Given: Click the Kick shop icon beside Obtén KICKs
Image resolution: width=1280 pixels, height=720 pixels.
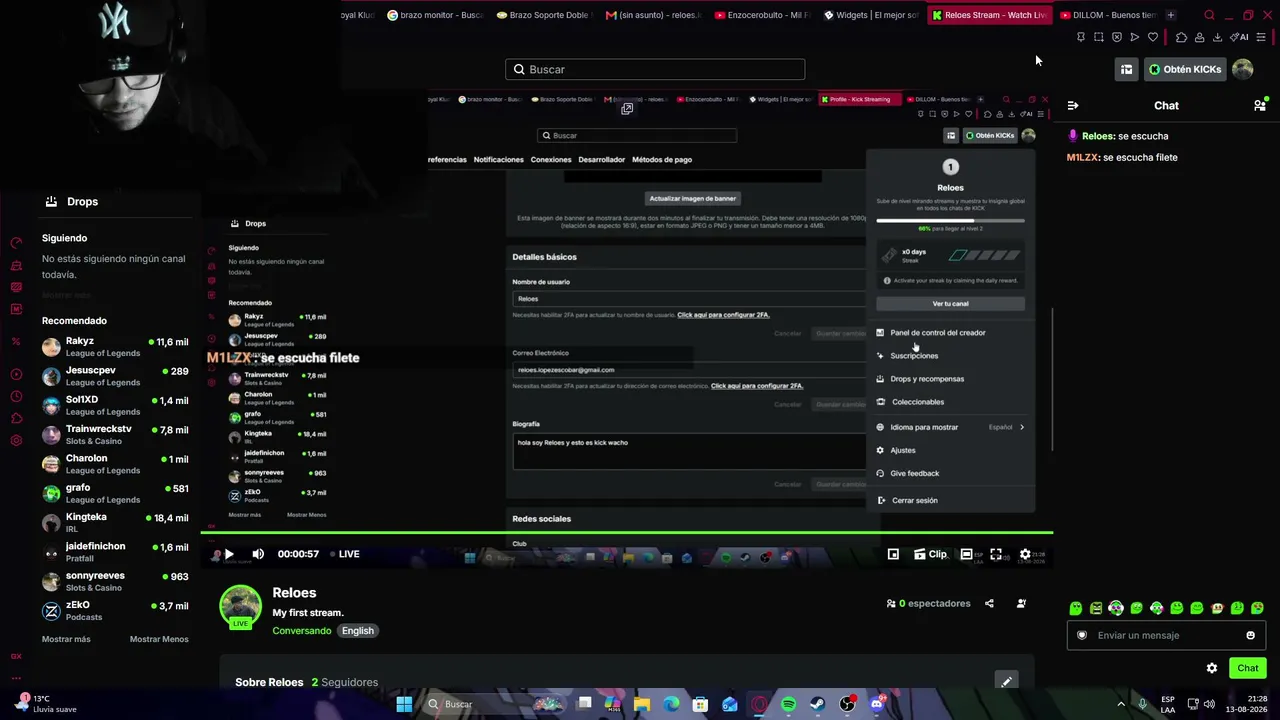Looking at the screenshot, I should (1126, 69).
